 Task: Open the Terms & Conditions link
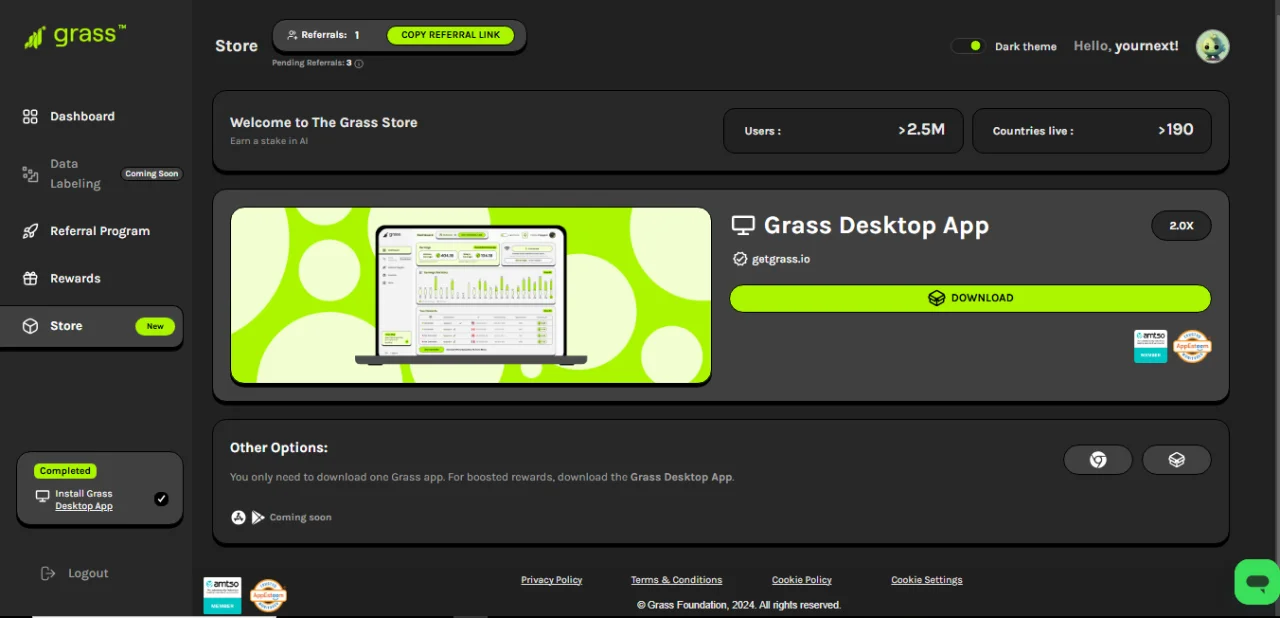676,580
